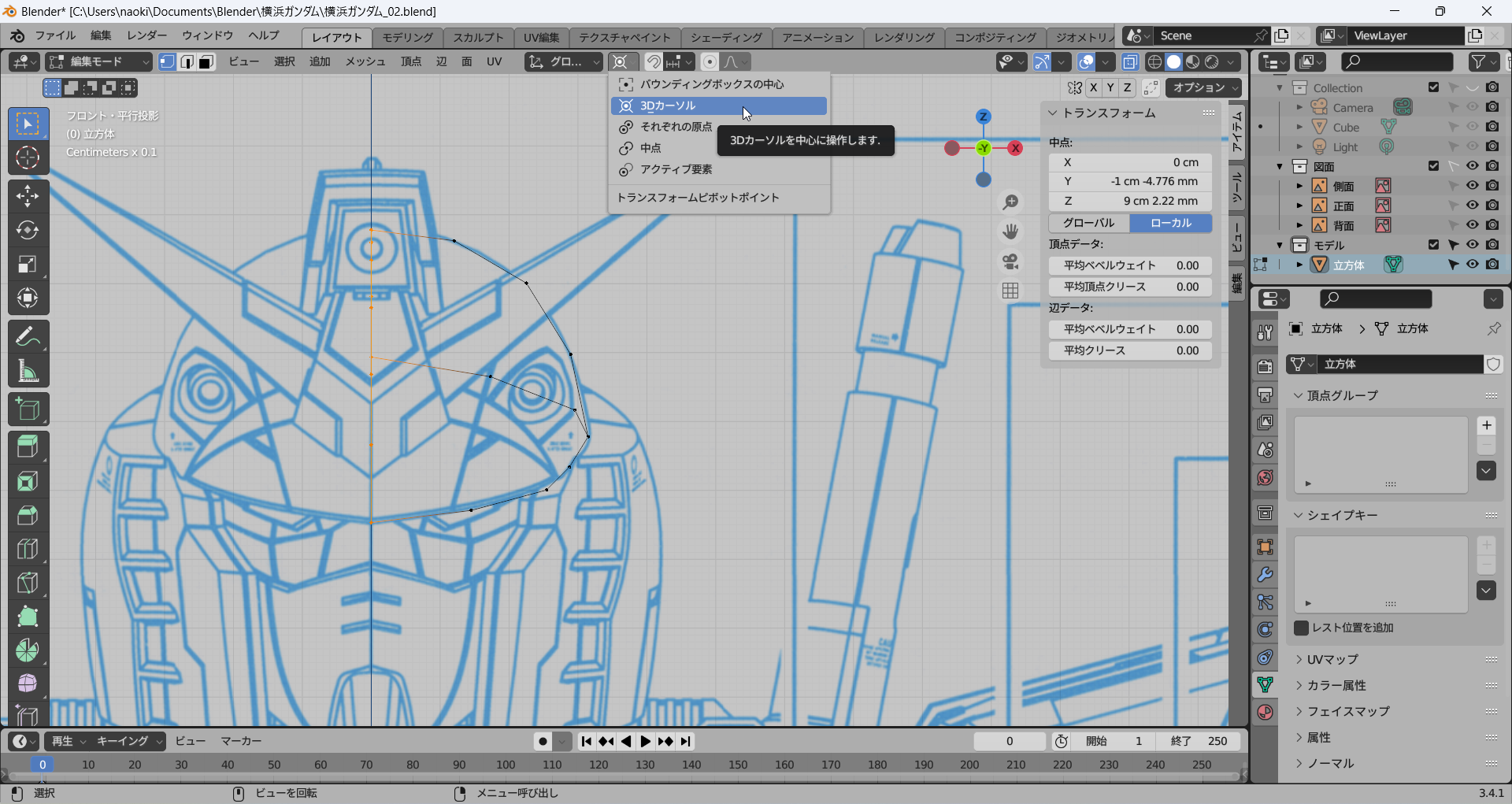This screenshot has width=1512, height=804.
Task: Expand the UVマップ panel
Action: 1332,659
